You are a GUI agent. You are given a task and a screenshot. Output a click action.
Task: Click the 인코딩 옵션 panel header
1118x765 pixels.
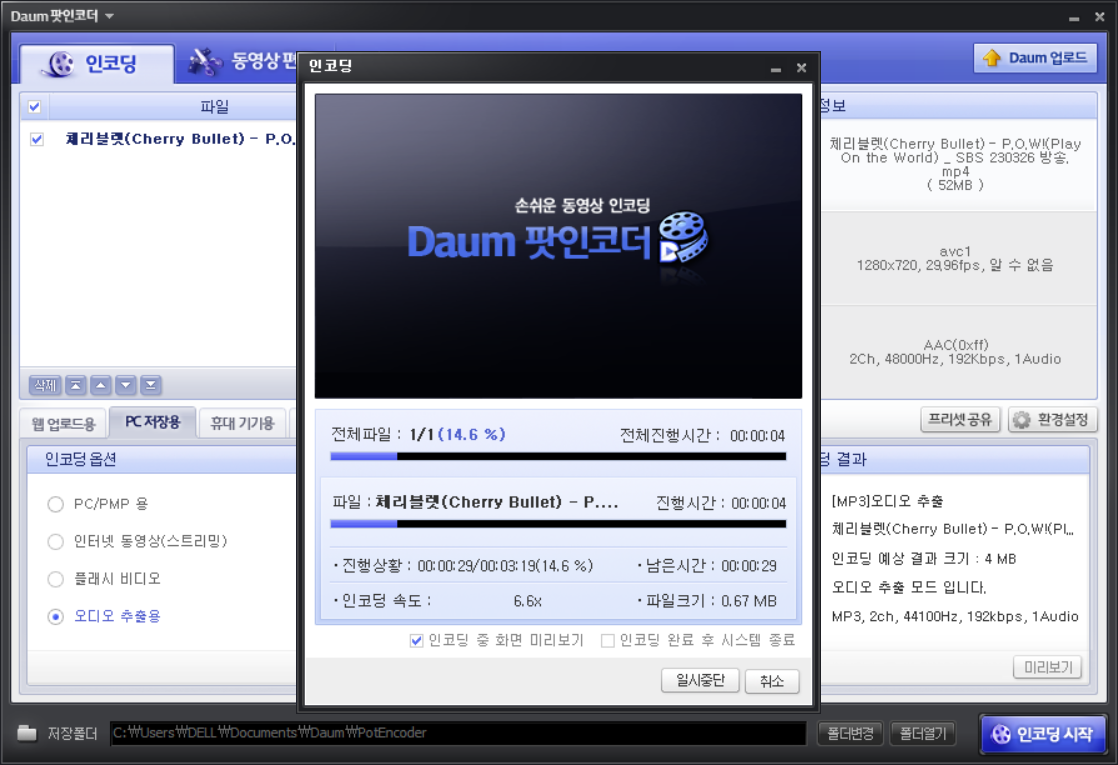161,460
